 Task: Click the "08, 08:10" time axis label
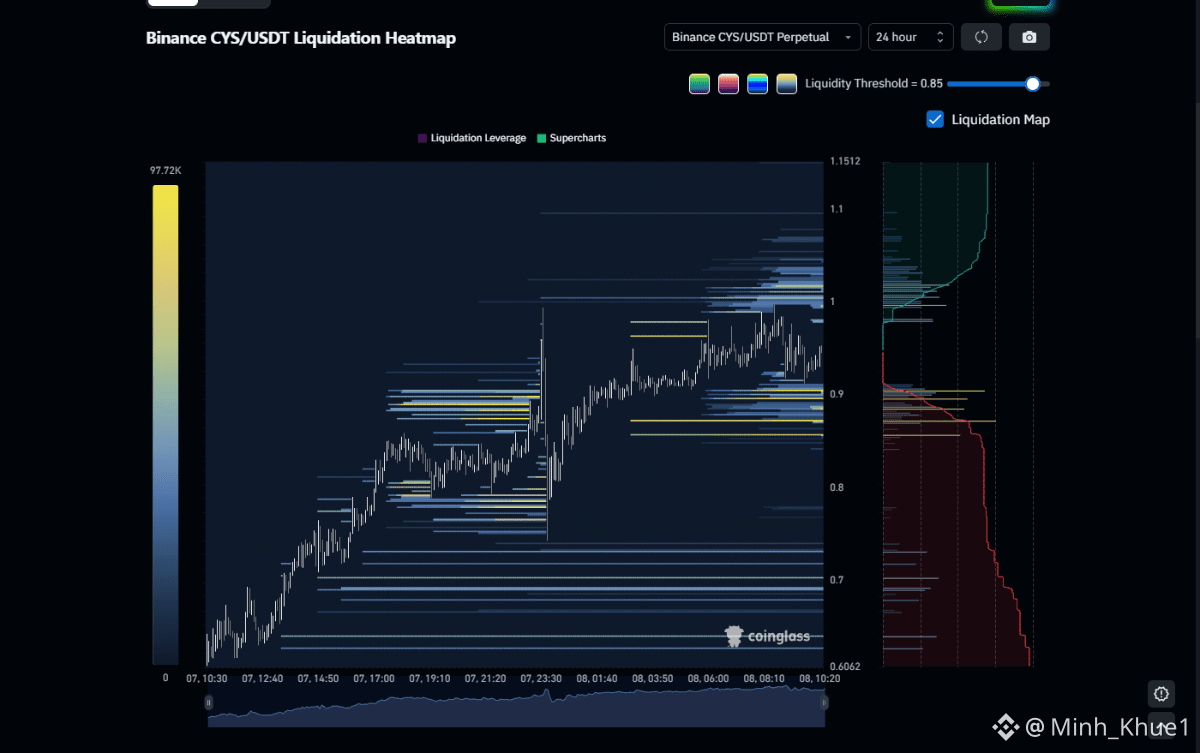coord(765,678)
